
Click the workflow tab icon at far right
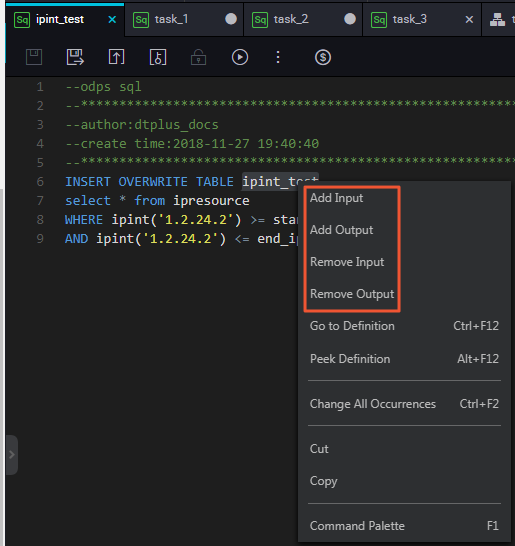coord(497,20)
